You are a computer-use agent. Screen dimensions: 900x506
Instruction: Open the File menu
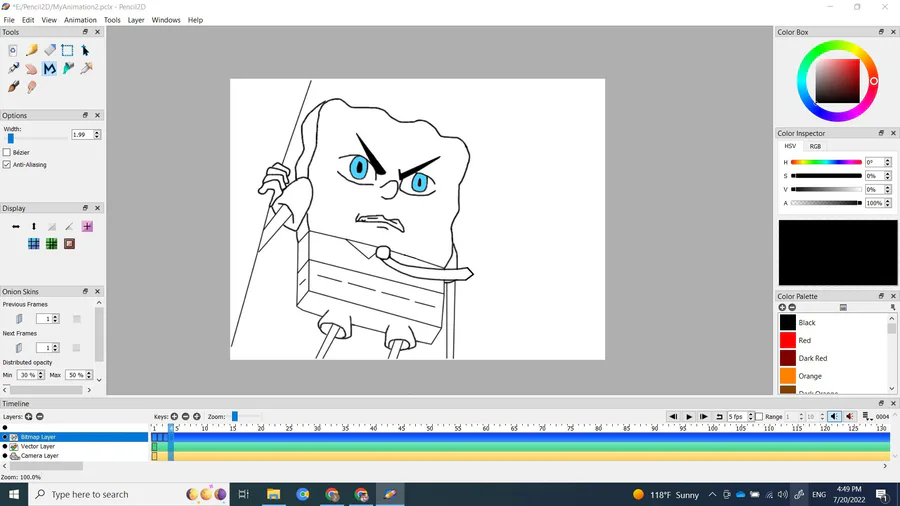pos(9,20)
